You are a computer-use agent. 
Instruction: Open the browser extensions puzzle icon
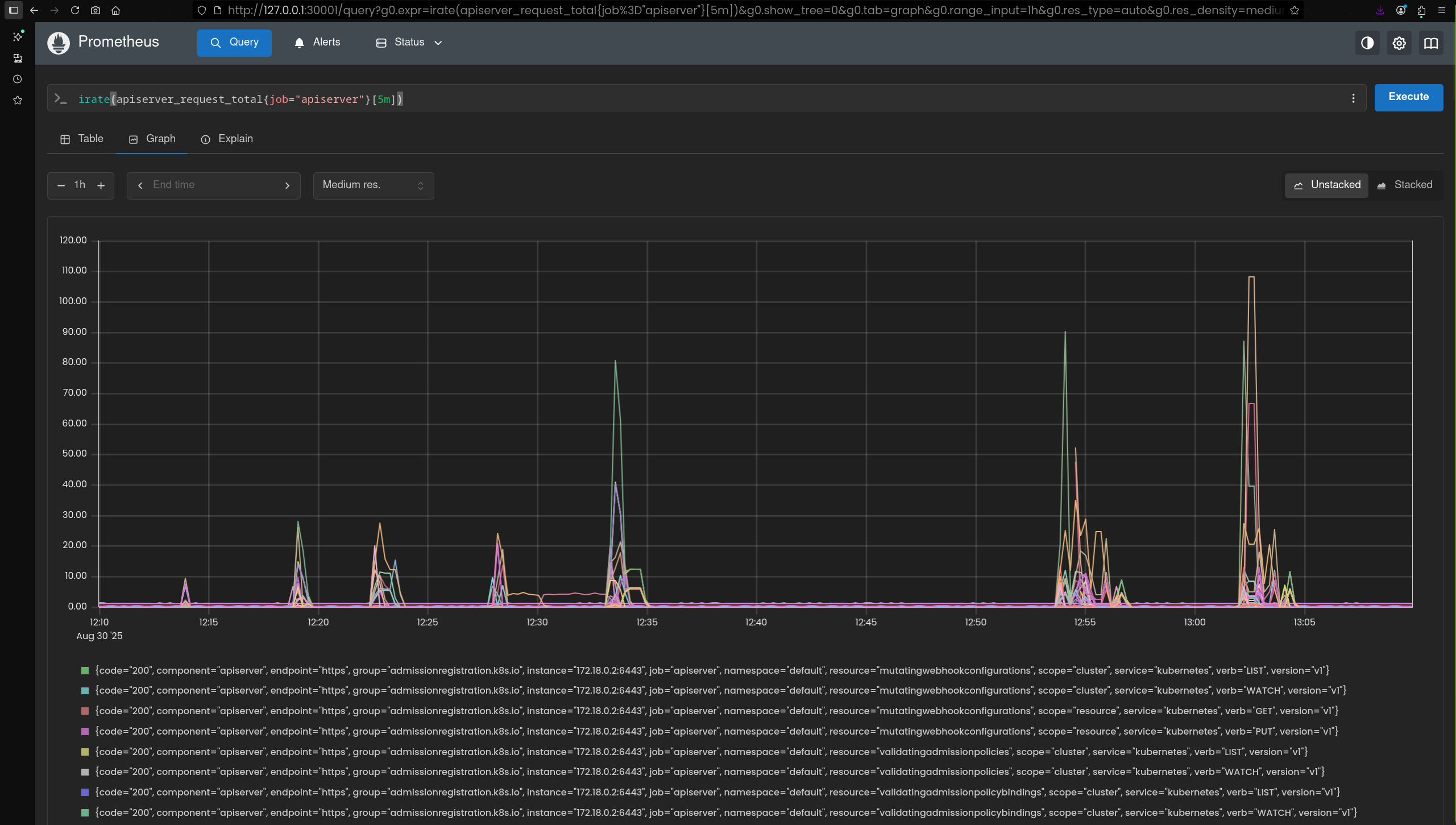tap(1421, 10)
